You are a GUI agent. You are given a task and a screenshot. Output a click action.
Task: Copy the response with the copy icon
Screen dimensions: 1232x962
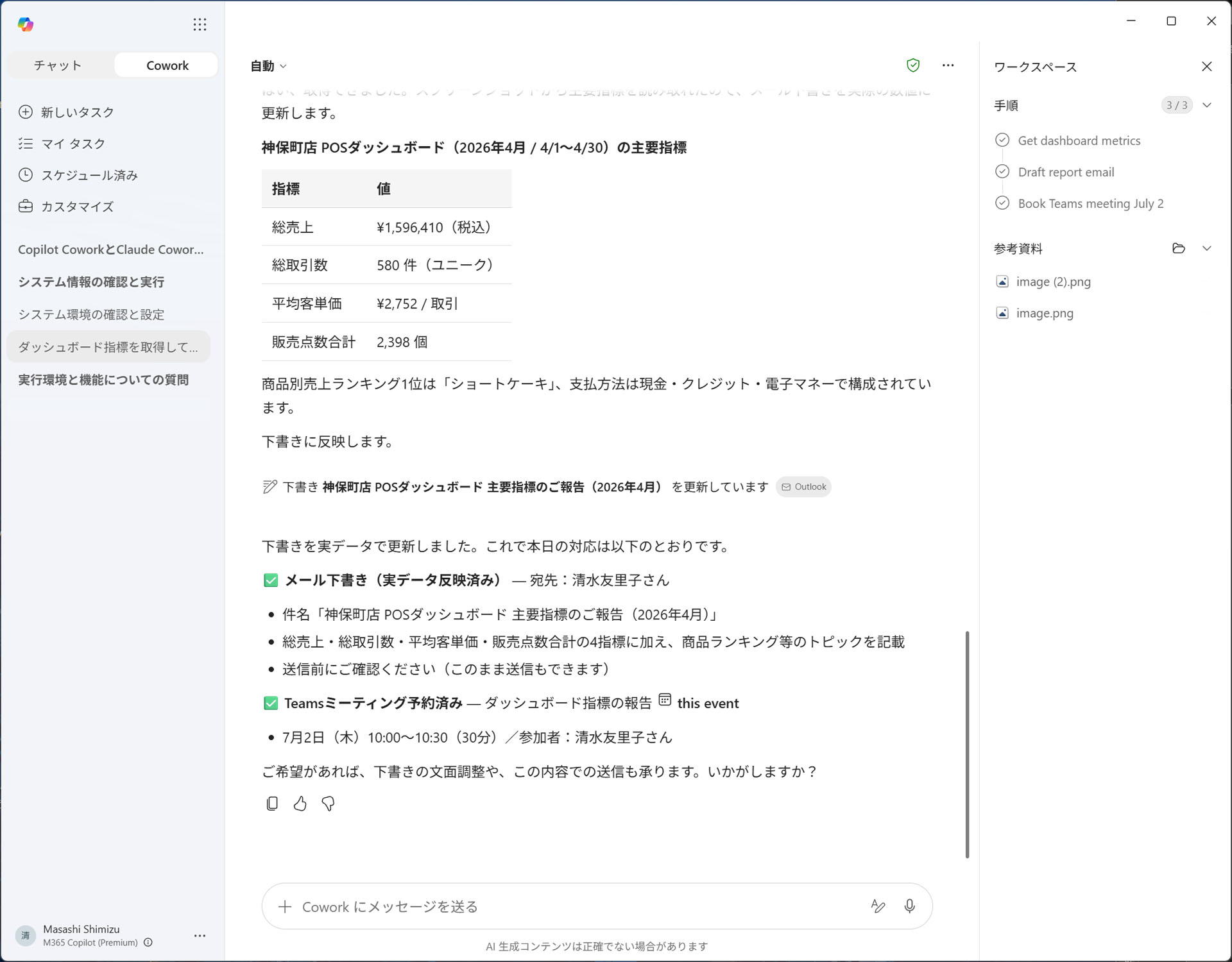[272, 803]
